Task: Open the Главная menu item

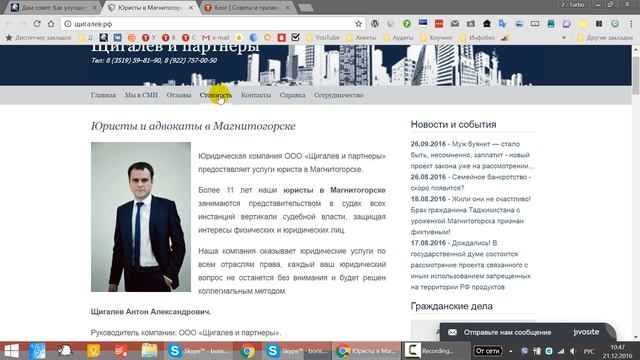Action: coord(103,95)
